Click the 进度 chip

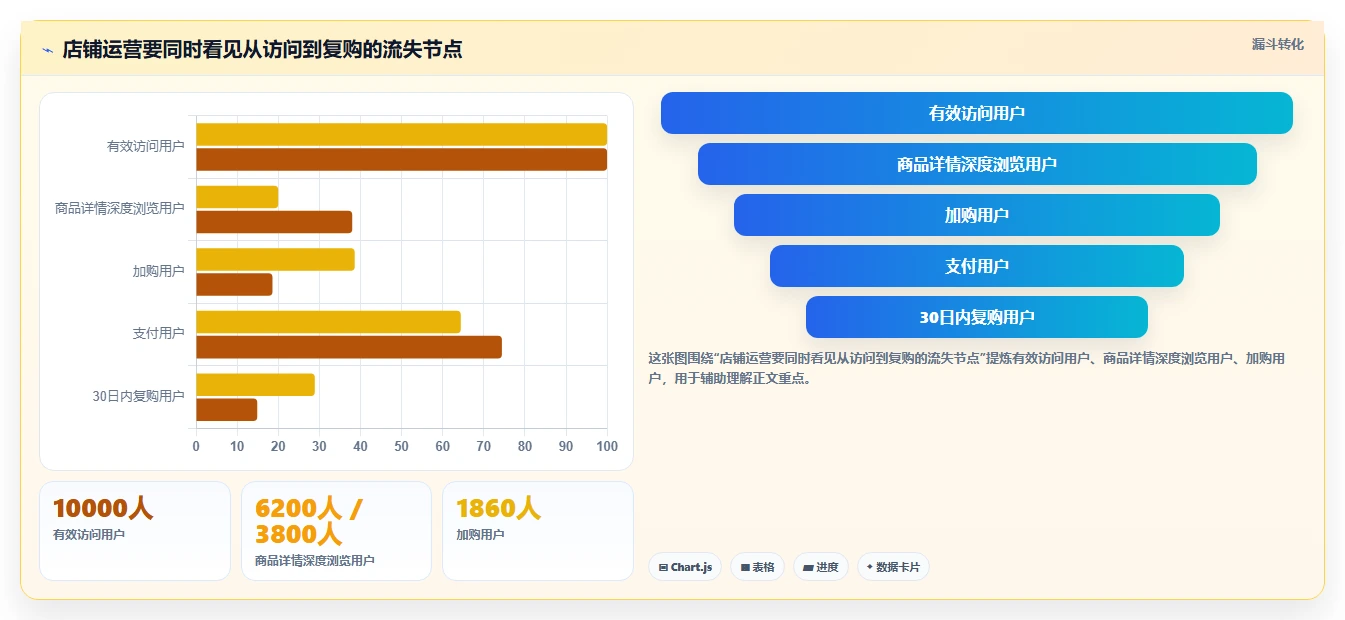[821, 567]
